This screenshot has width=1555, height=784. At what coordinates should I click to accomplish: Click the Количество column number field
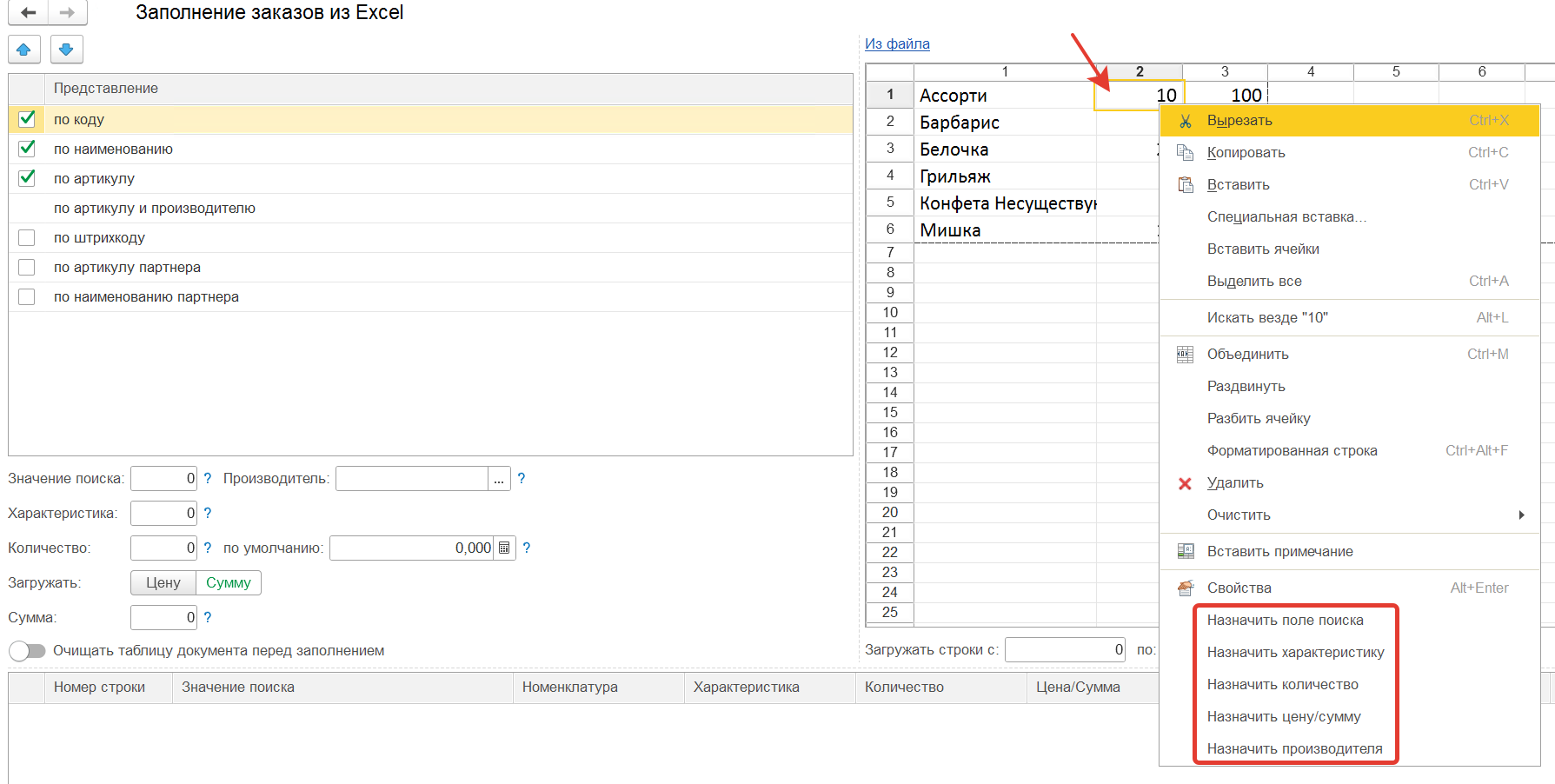click(x=164, y=548)
